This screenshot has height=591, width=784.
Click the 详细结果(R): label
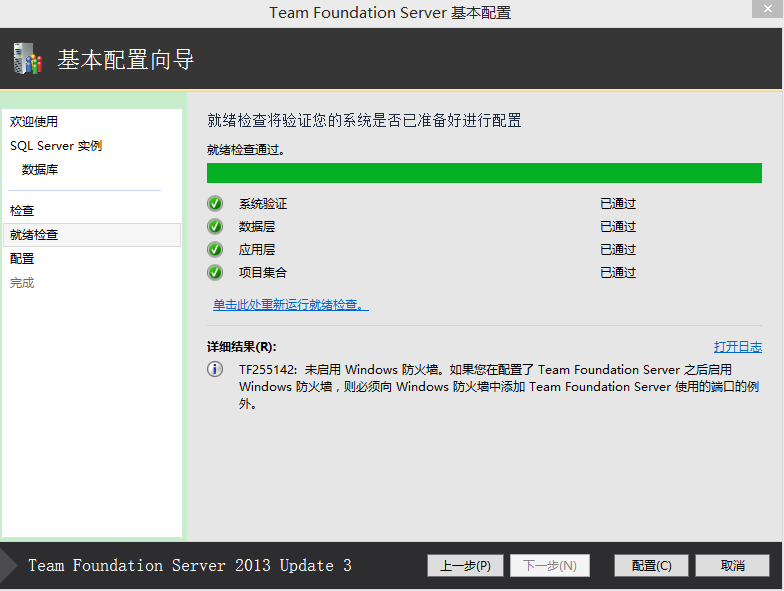[x=242, y=347]
